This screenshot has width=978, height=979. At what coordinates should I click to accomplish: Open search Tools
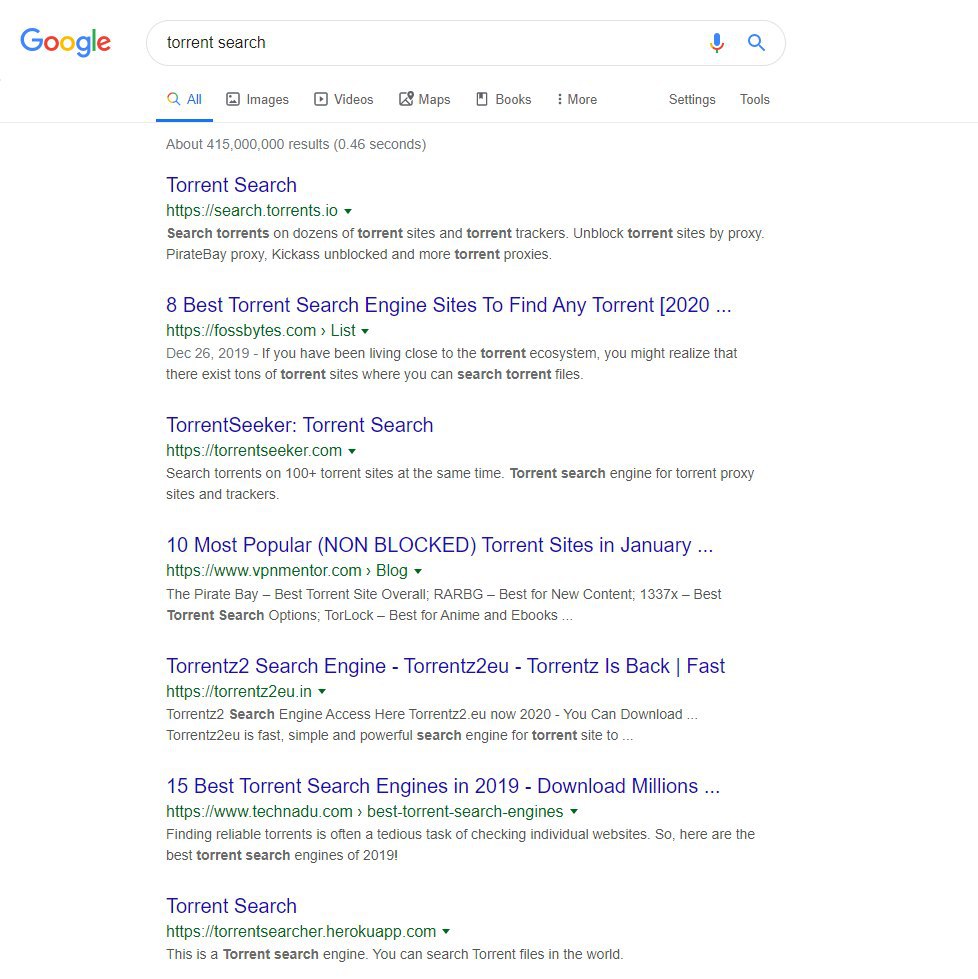click(754, 99)
